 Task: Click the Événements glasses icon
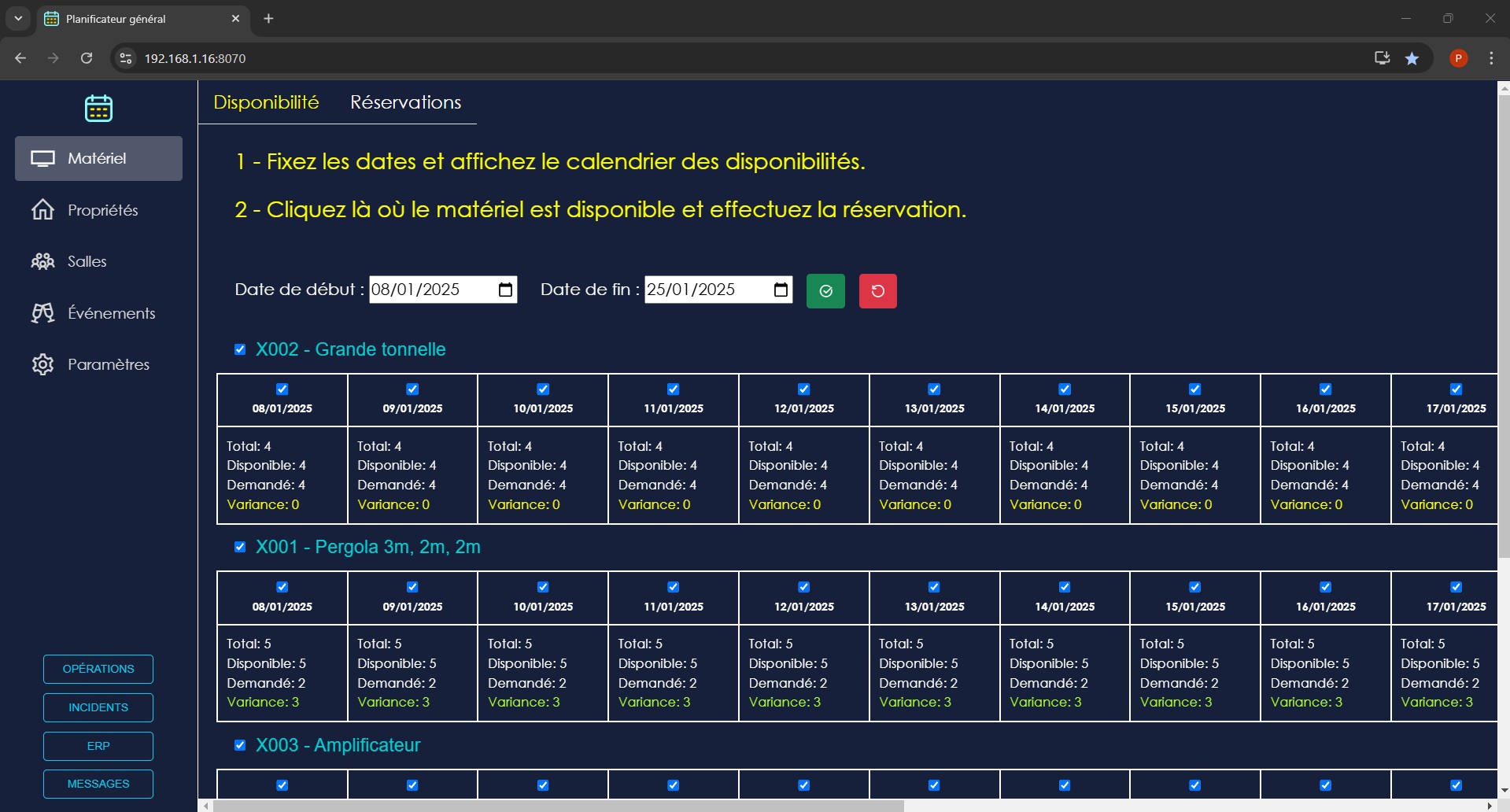tap(42, 312)
